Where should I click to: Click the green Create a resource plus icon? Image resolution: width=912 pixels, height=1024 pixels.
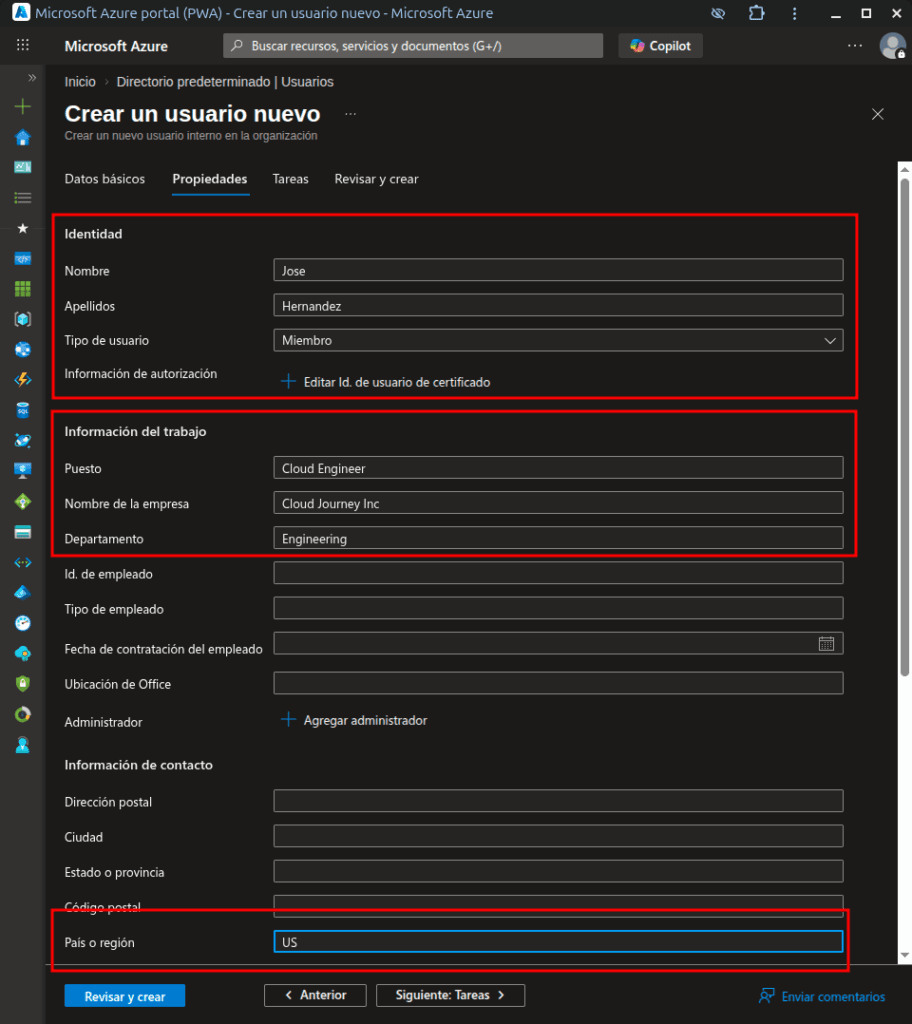point(22,107)
